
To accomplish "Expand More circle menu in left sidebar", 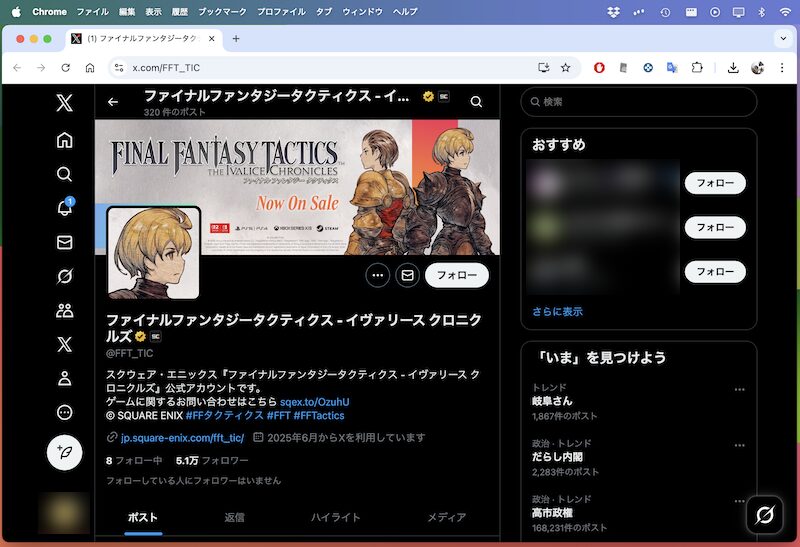I will (x=64, y=412).
